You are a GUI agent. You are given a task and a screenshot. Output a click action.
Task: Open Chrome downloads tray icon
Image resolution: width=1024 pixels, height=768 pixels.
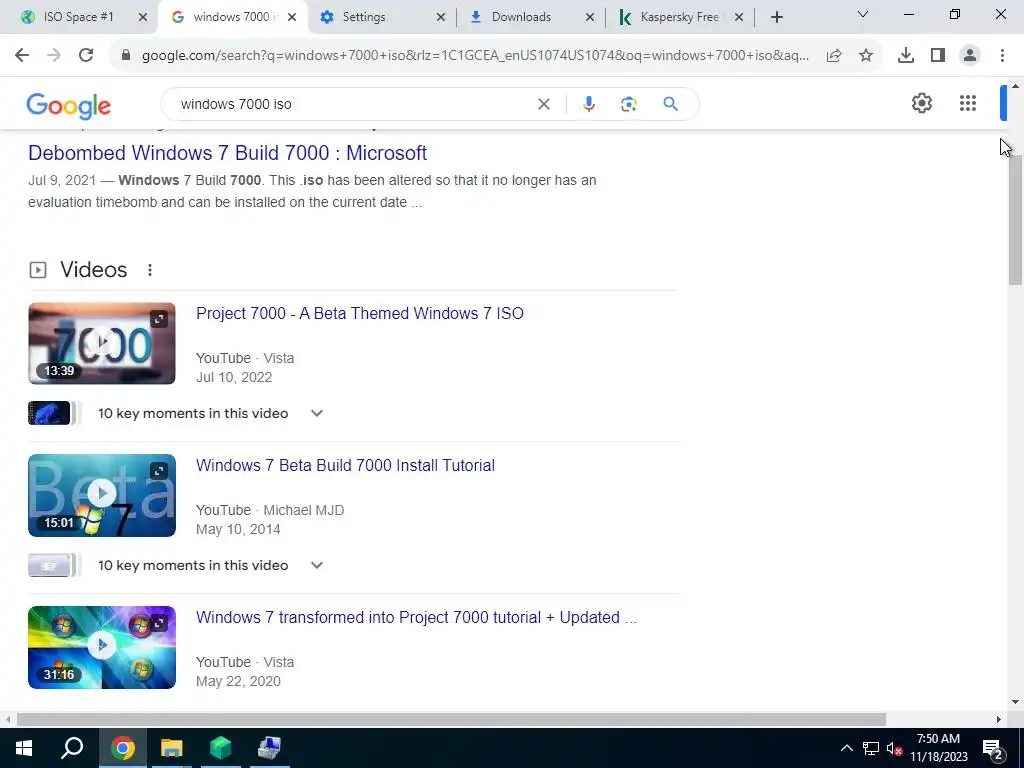click(906, 56)
